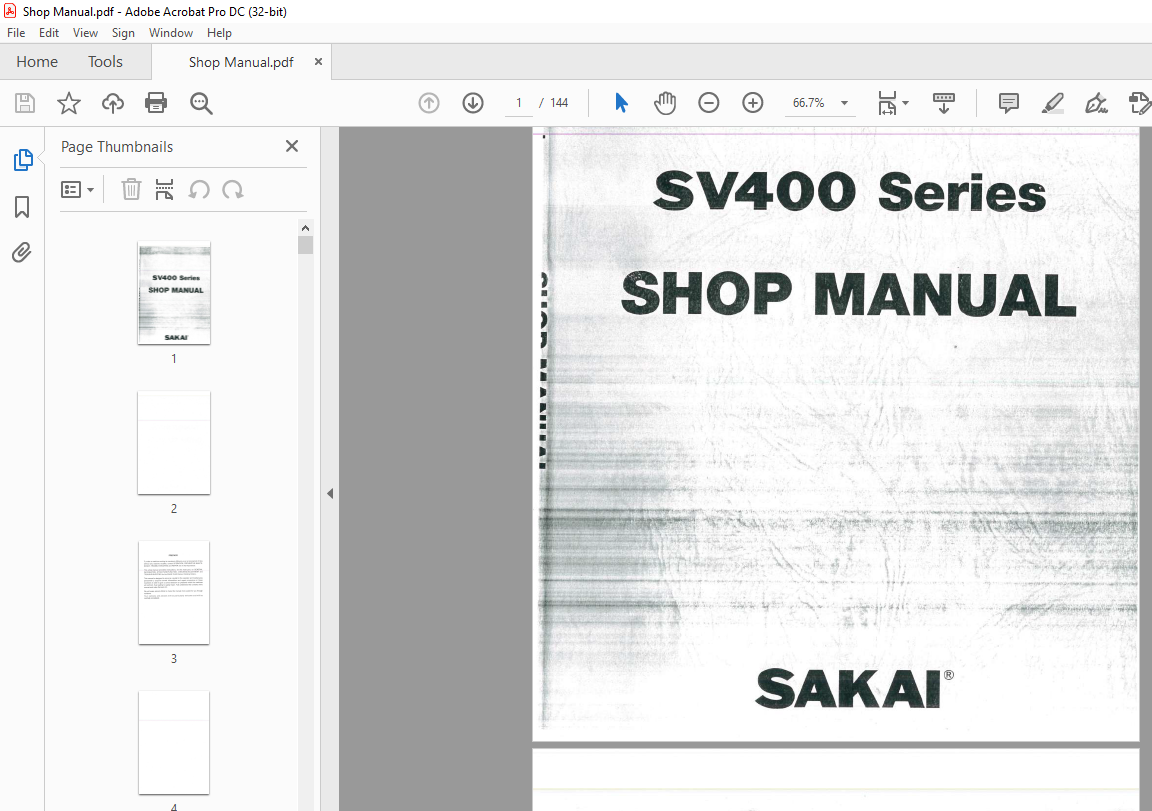The width and height of the screenshot is (1152, 811).
Task: Open the Sign menu
Action: [123, 32]
